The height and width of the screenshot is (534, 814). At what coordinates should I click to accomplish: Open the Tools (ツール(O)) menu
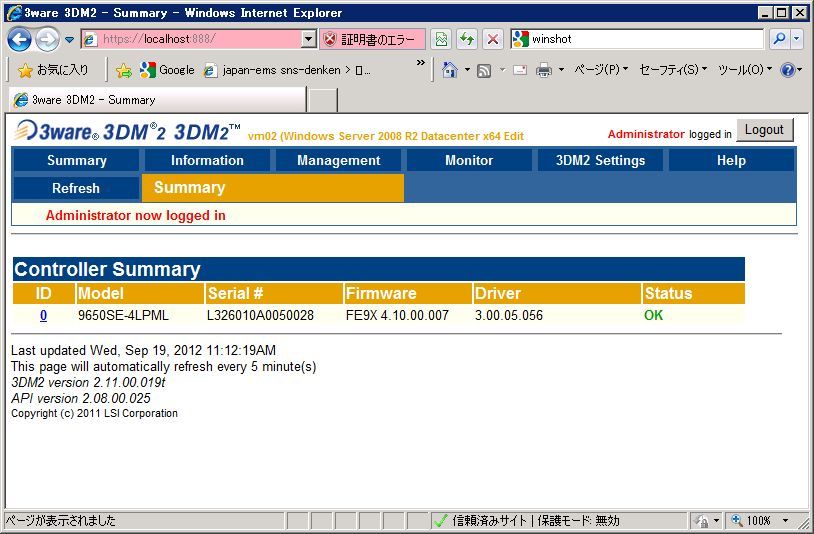point(745,70)
